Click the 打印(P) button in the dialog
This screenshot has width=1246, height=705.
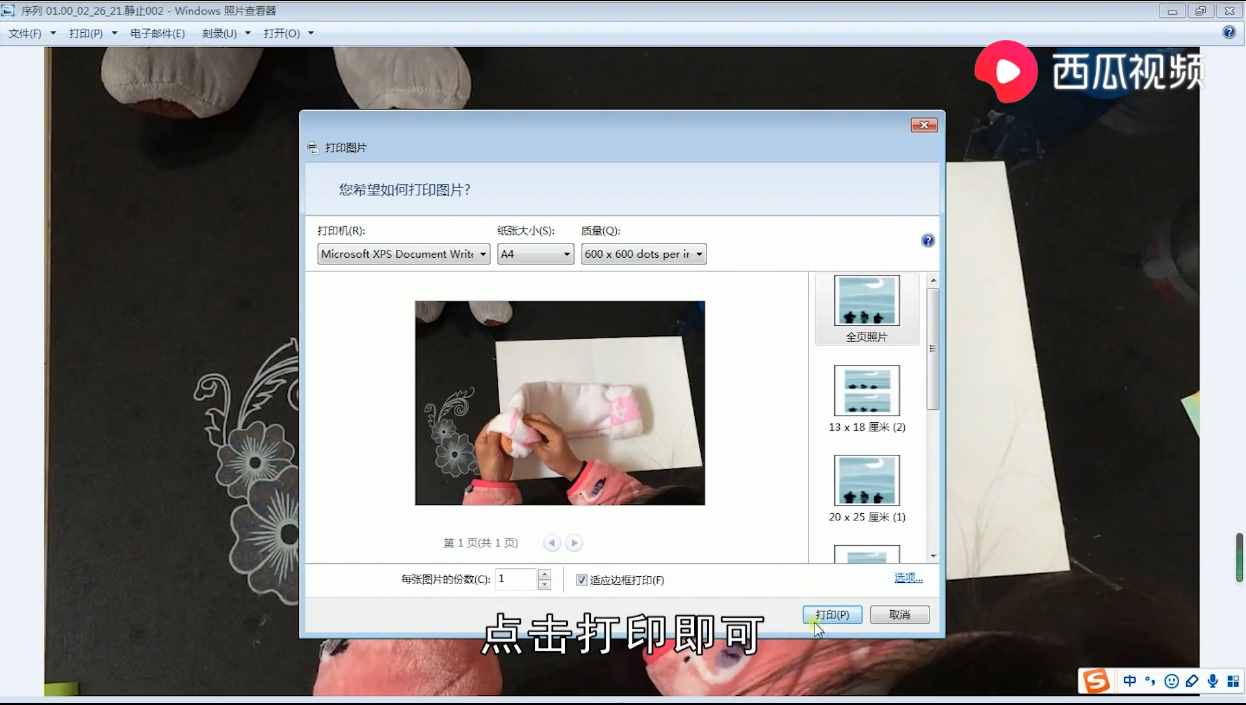click(x=832, y=615)
